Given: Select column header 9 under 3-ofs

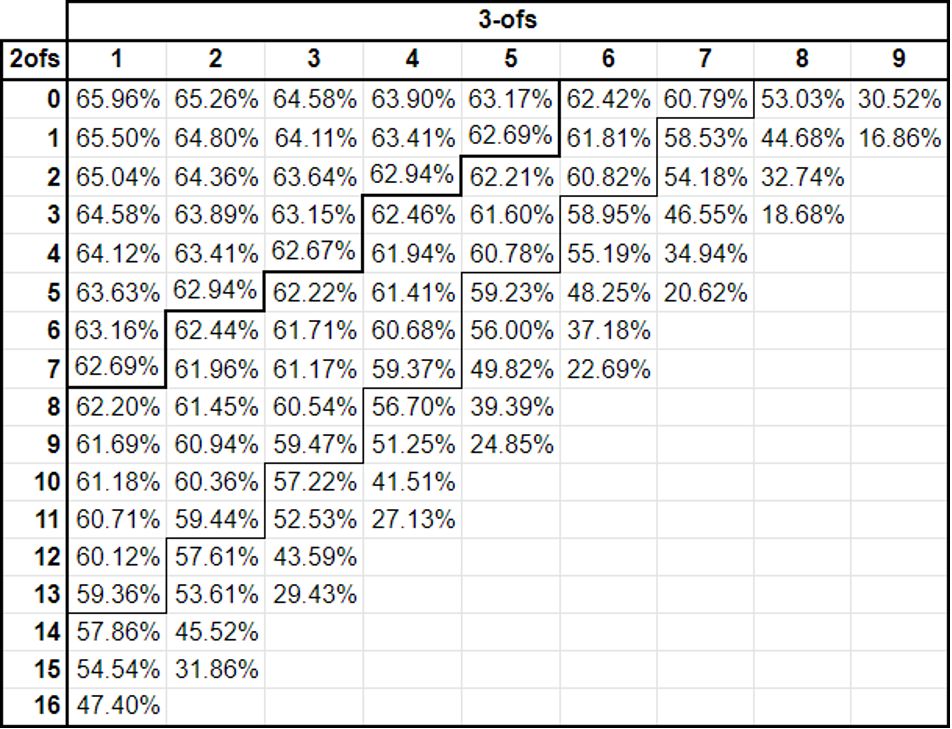Looking at the screenshot, I should pos(899,59).
